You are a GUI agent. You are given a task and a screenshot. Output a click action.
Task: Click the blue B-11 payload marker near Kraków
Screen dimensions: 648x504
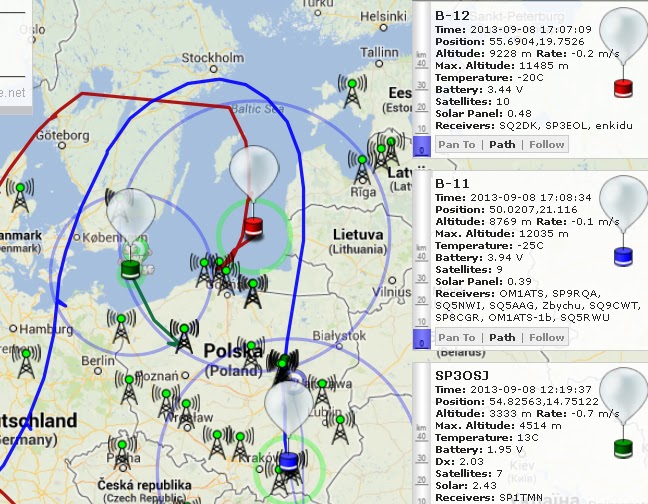tap(288, 461)
